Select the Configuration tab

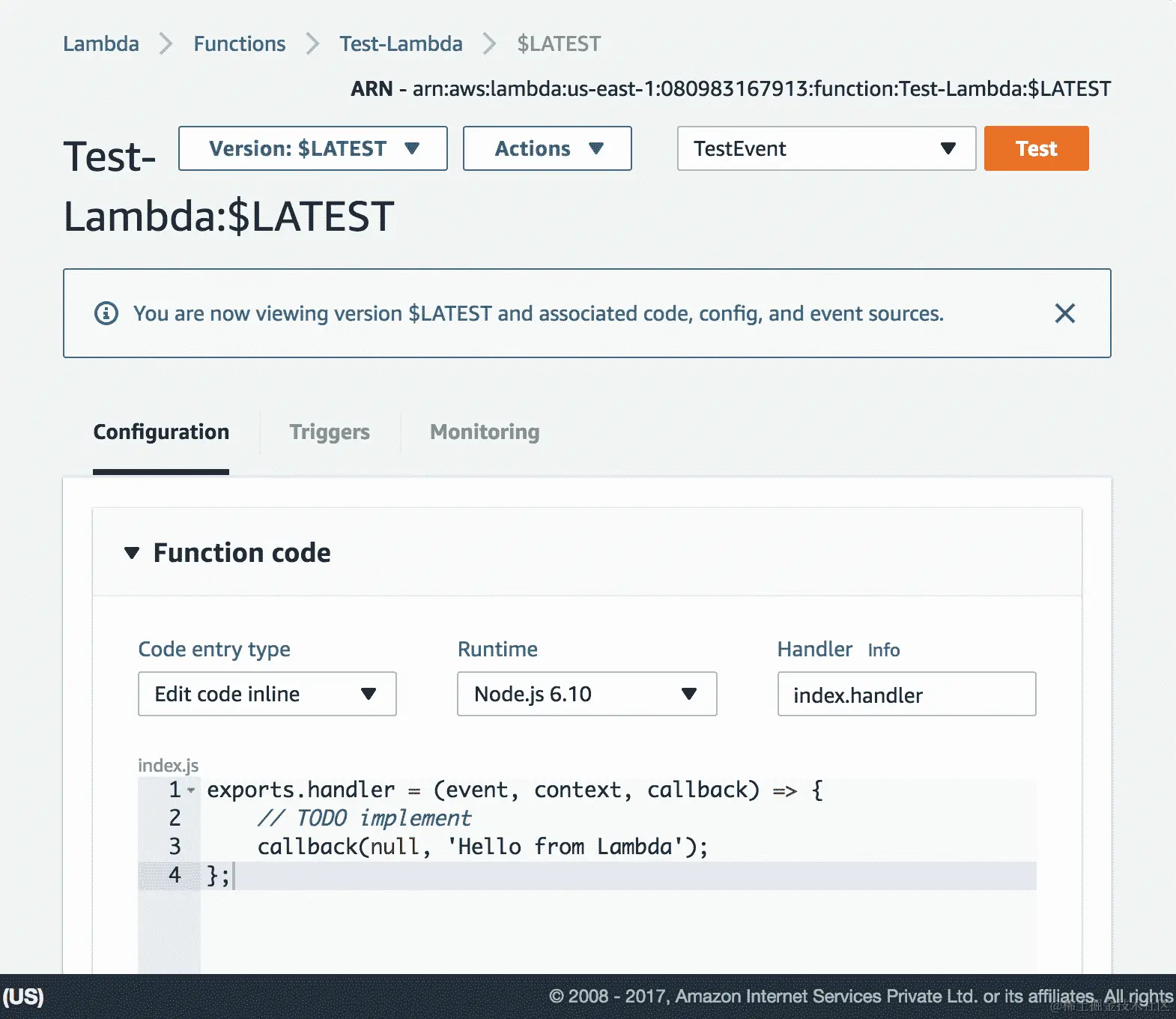click(x=161, y=432)
